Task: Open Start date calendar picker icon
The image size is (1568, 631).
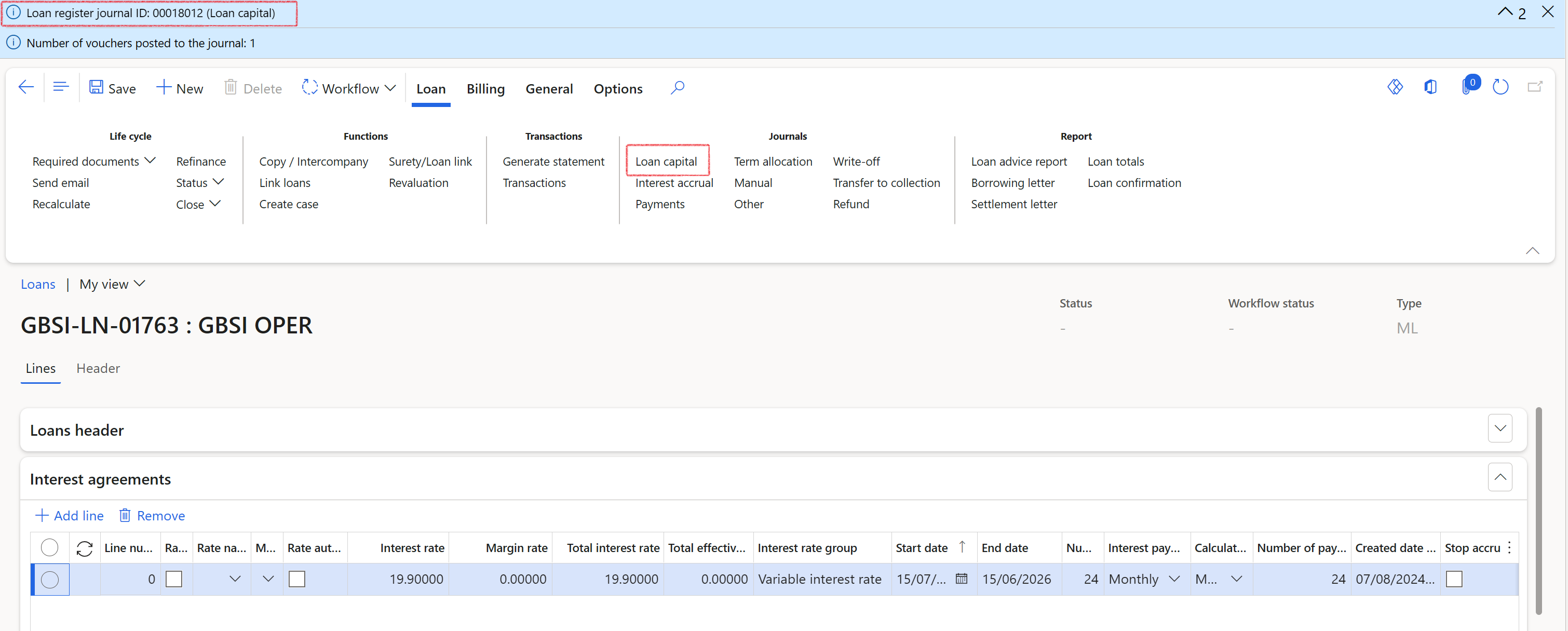Action: pos(961,579)
